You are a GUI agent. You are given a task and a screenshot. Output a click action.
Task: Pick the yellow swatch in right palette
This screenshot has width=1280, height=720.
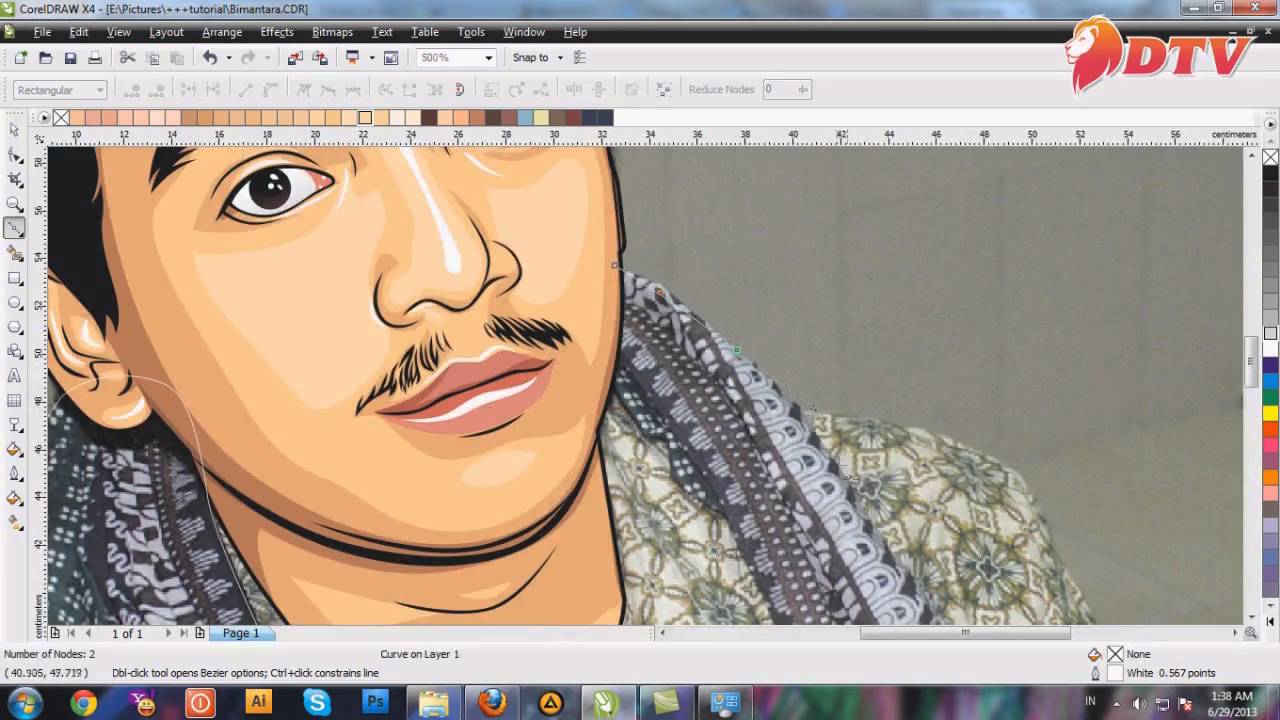click(x=1270, y=413)
